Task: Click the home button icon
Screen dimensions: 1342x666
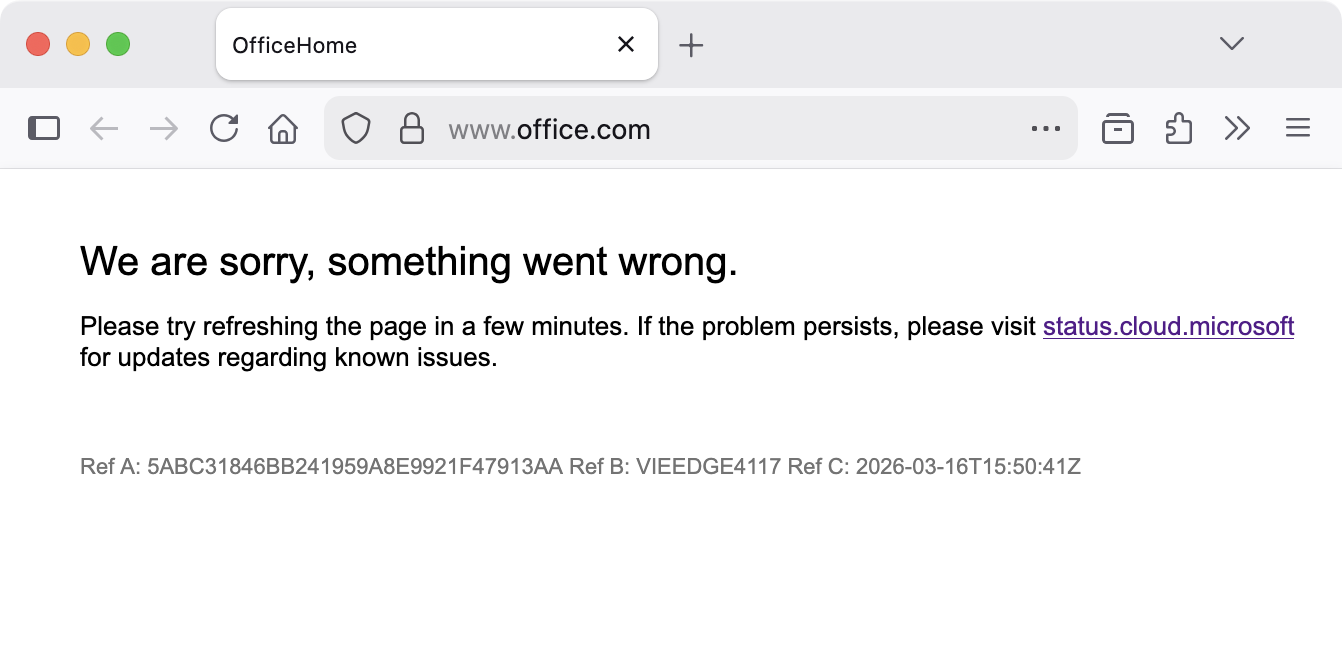Action: [282, 128]
